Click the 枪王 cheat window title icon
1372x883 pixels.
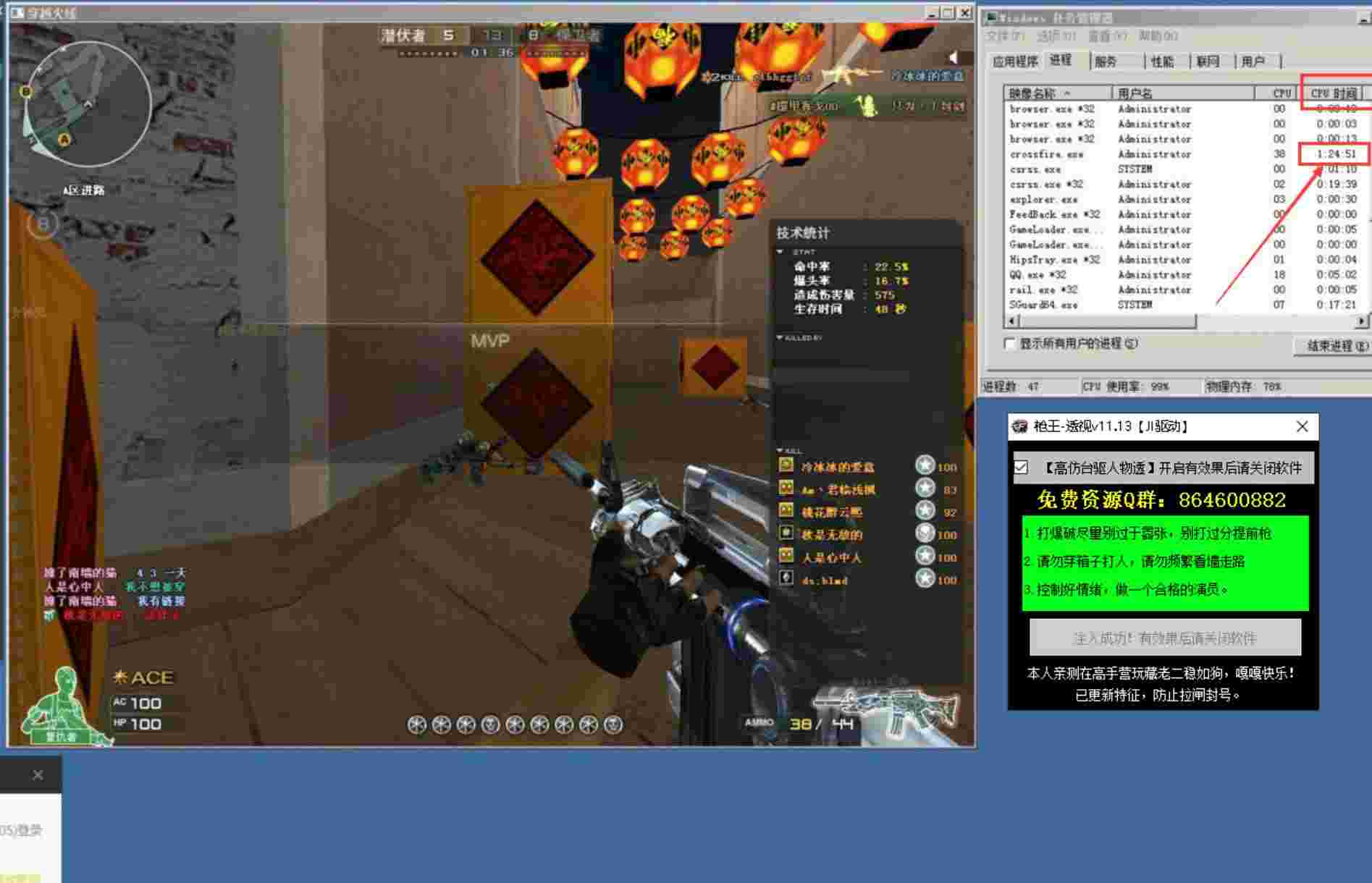coord(1019,426)
